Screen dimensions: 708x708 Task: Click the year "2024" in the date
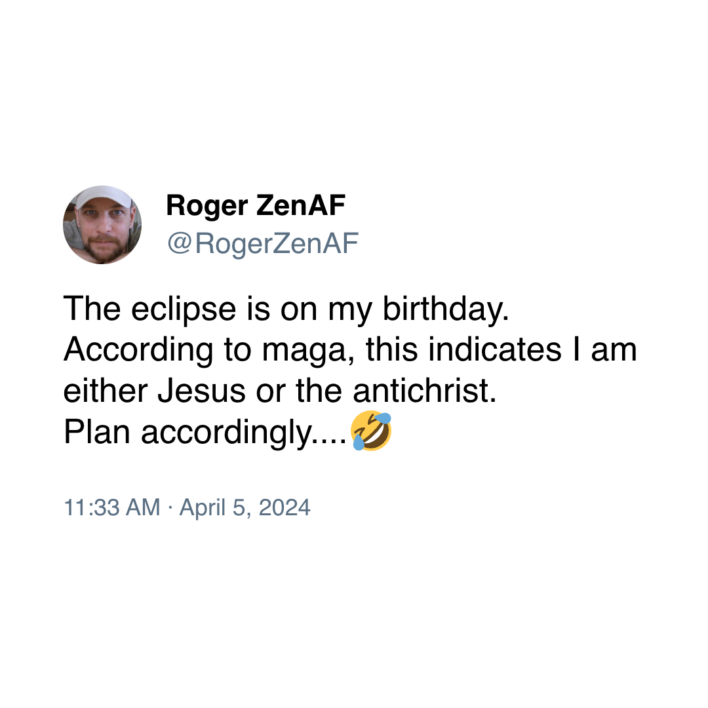286,507
